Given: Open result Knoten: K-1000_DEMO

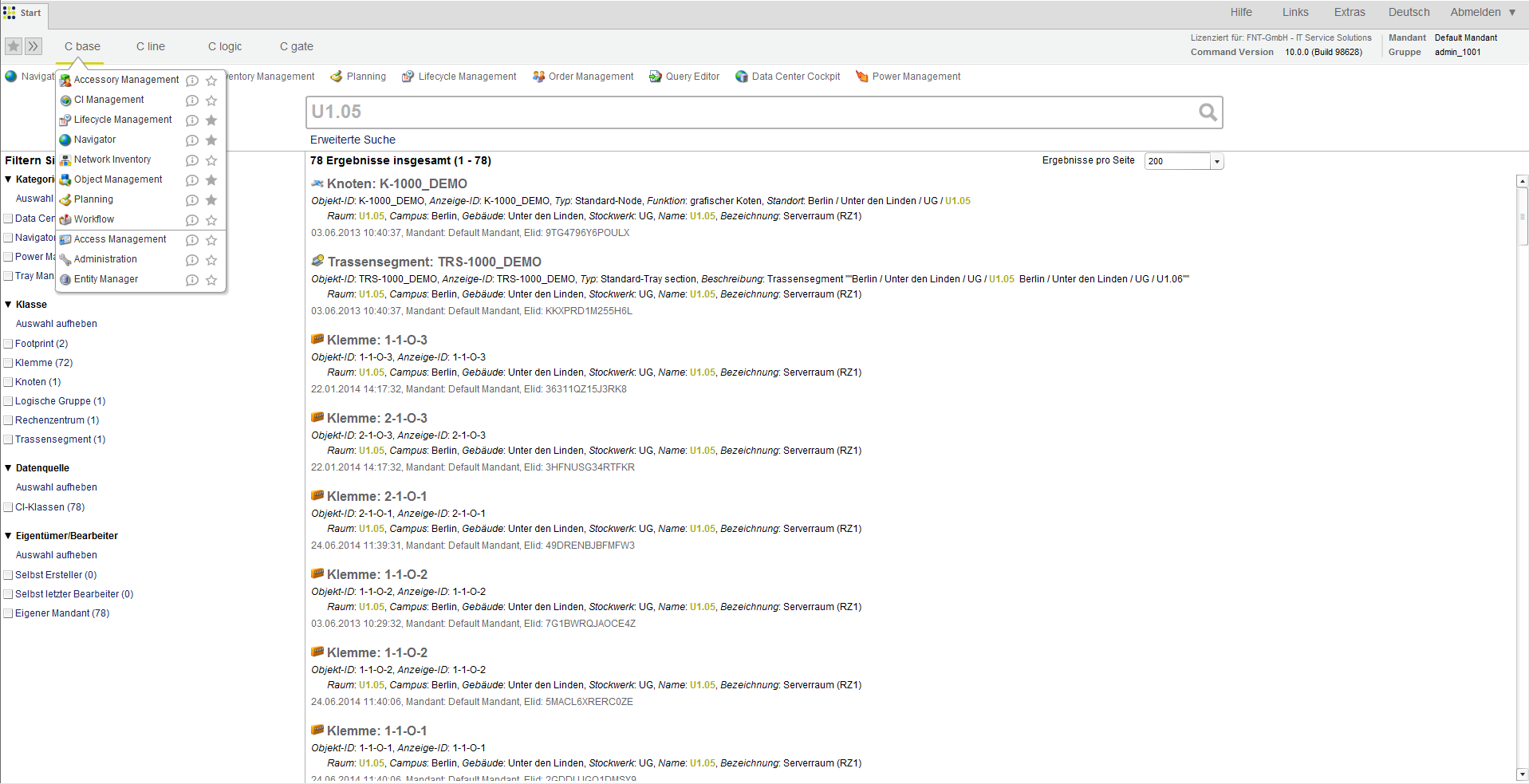Looking at the screenshot, I should coord(396,183).
